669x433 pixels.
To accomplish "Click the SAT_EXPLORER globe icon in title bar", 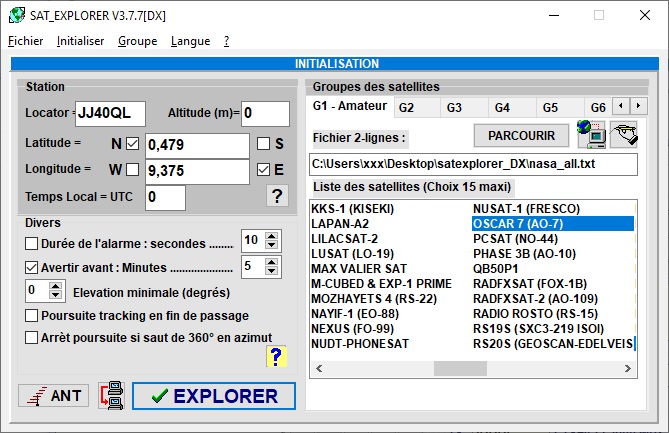I will tap(17, 15).
